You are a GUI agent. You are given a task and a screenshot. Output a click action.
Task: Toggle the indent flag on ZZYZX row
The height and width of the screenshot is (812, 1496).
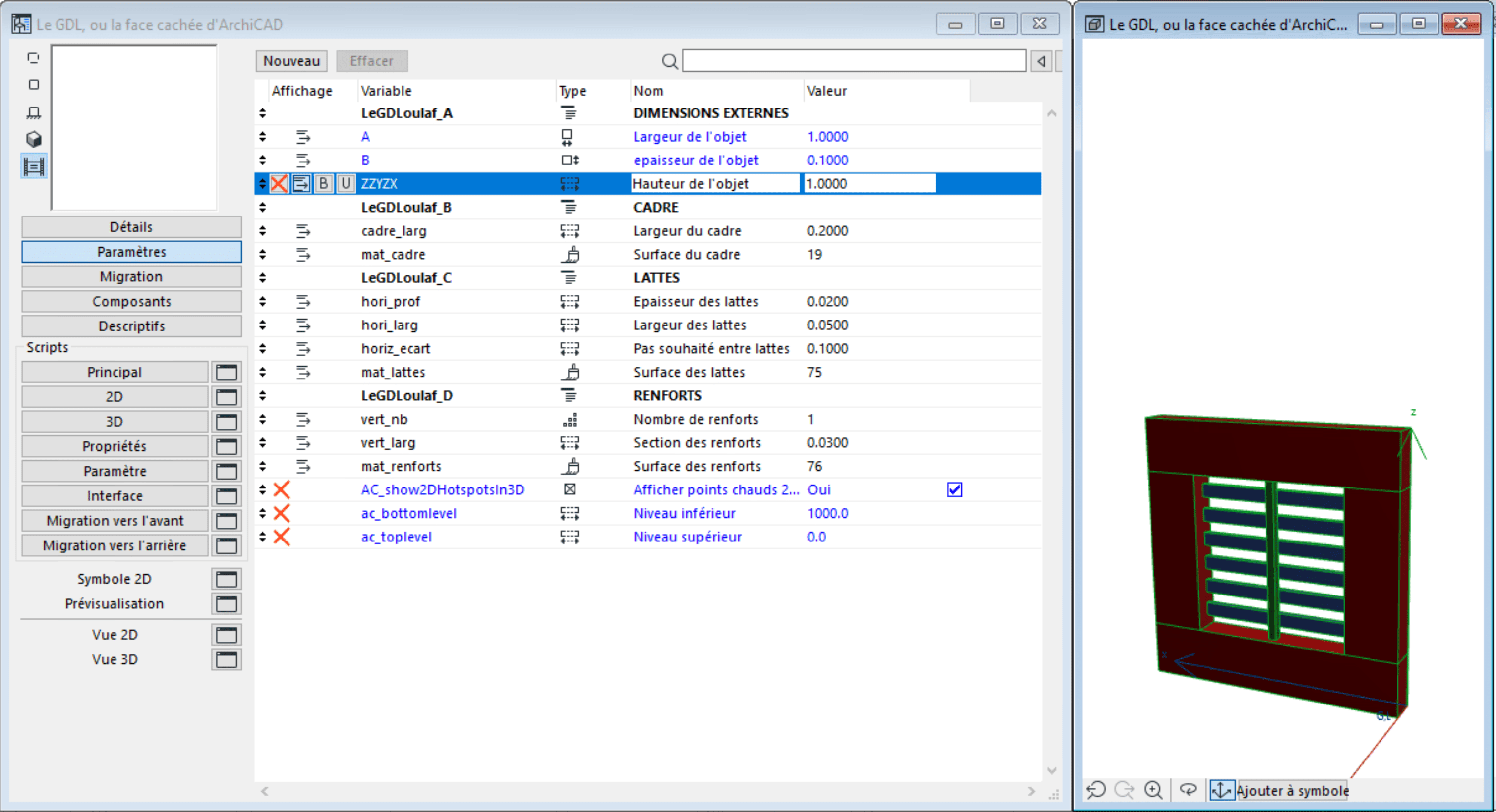point(301,184)
